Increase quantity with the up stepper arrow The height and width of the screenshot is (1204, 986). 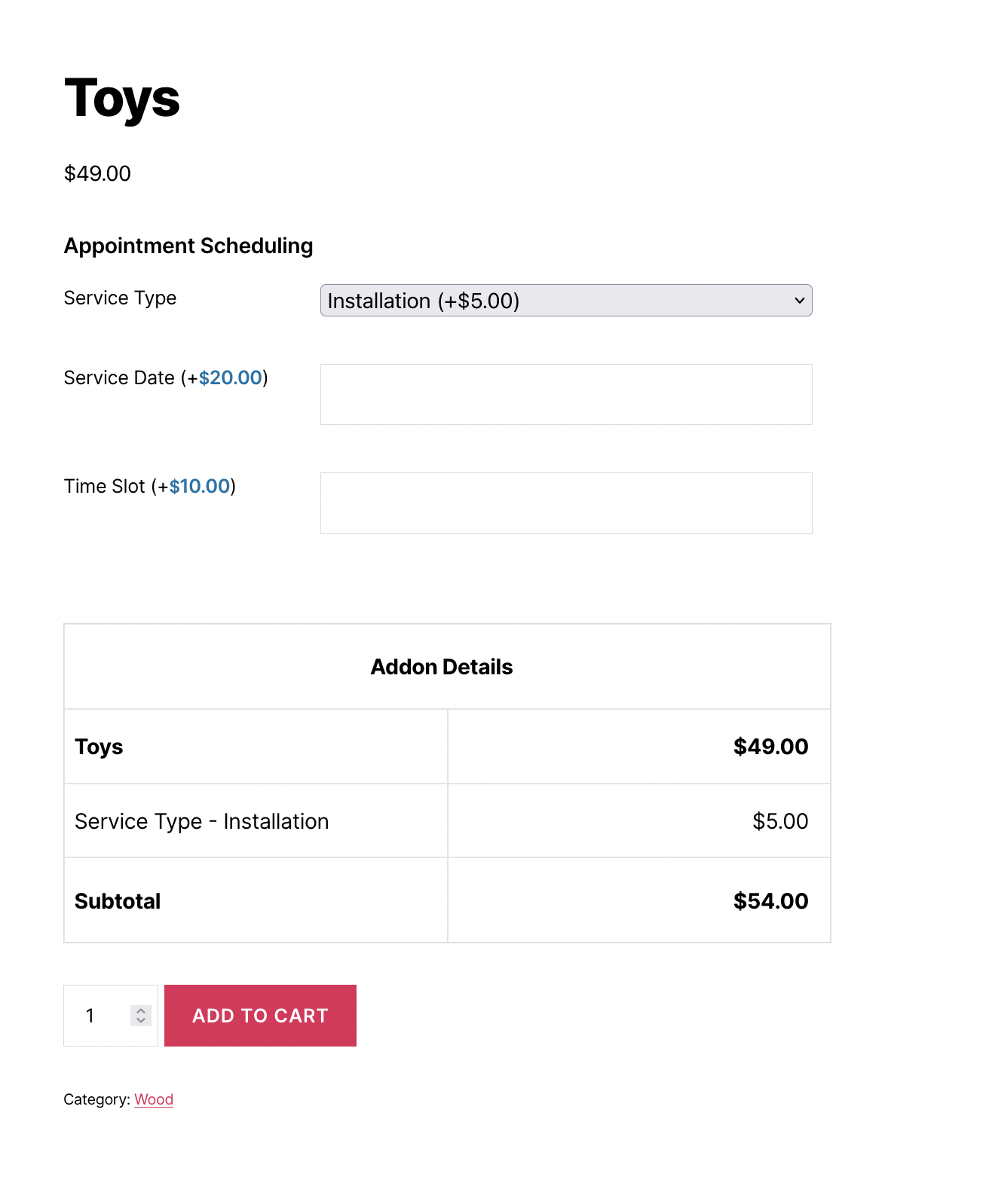click(141, 1010)
